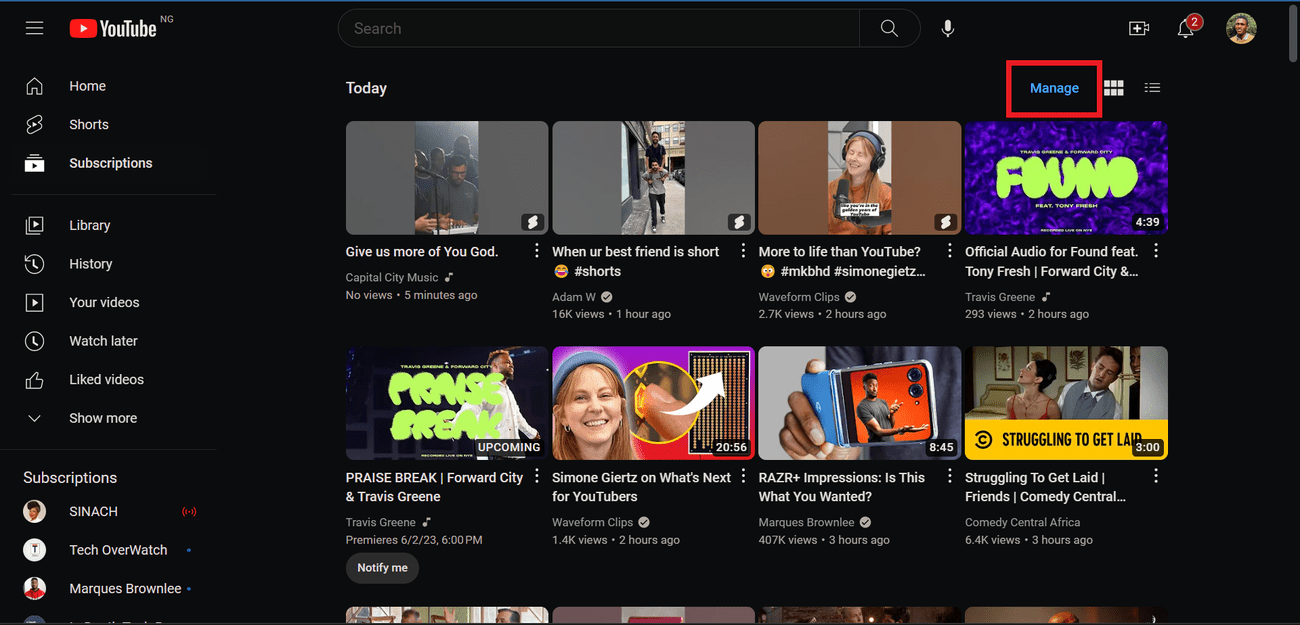Open the Found feat. Tony Fresh thumbnail
Viewport: 1300px width, 625px height.
1065,178
